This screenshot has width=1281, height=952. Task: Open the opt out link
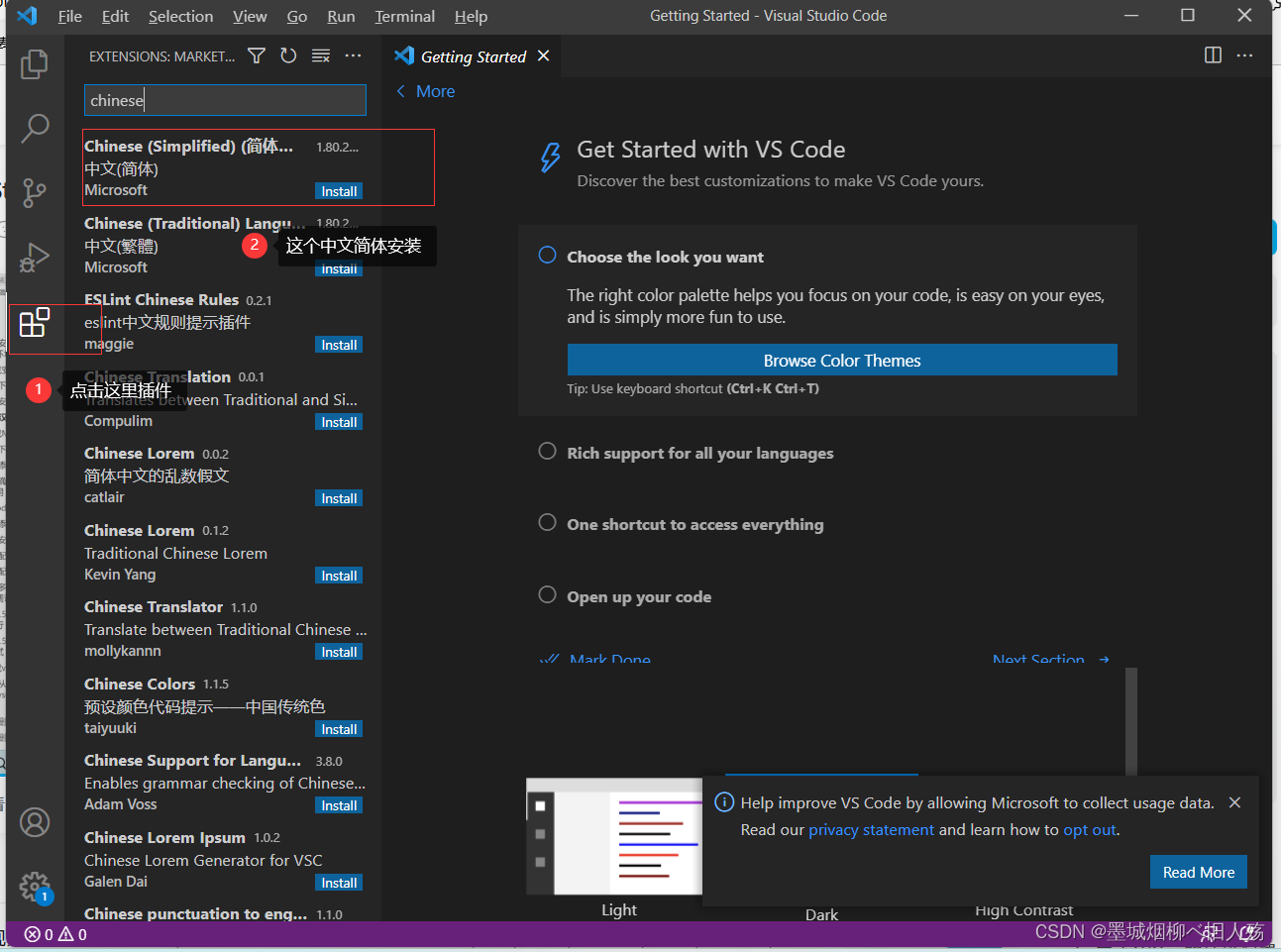click(1090, 830)
